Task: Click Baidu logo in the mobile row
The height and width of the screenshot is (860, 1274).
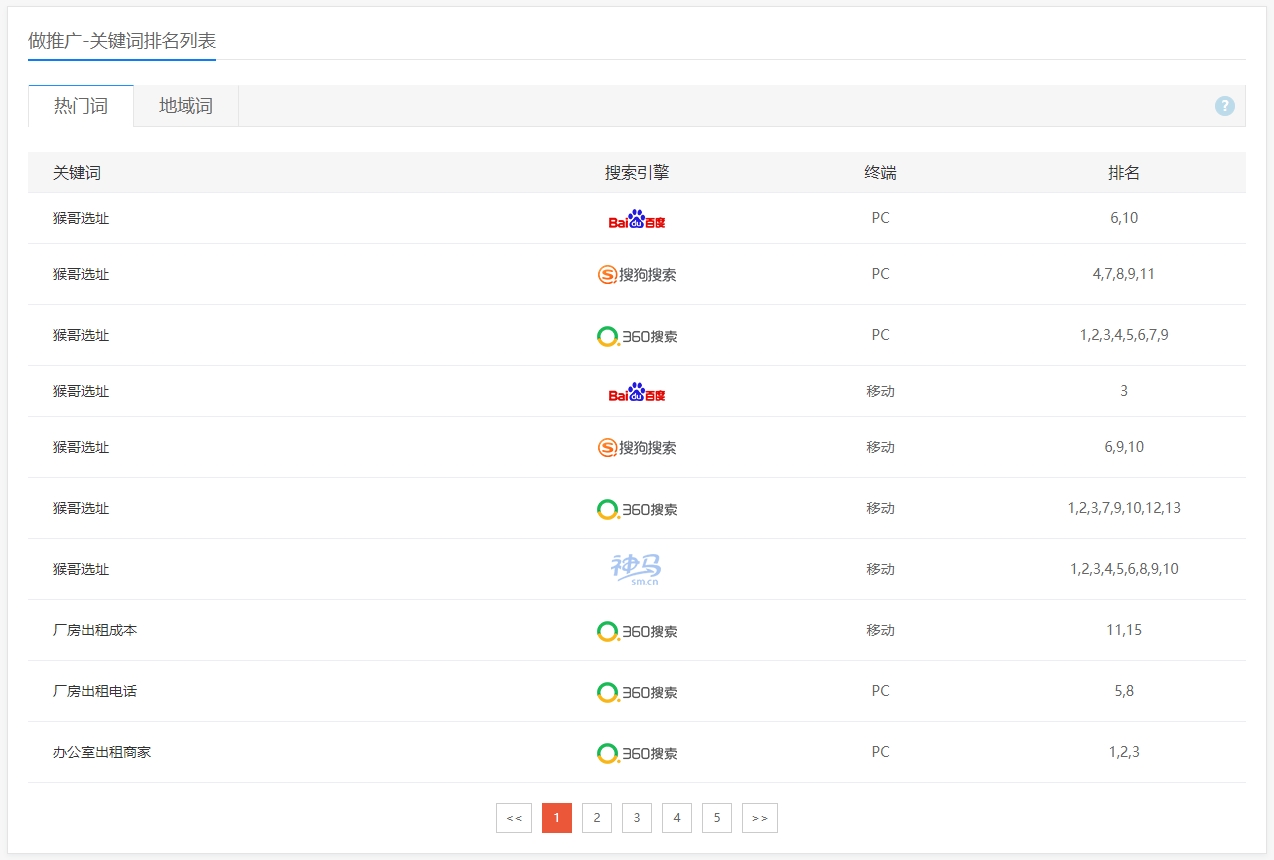Action: [x=637, y=392]
